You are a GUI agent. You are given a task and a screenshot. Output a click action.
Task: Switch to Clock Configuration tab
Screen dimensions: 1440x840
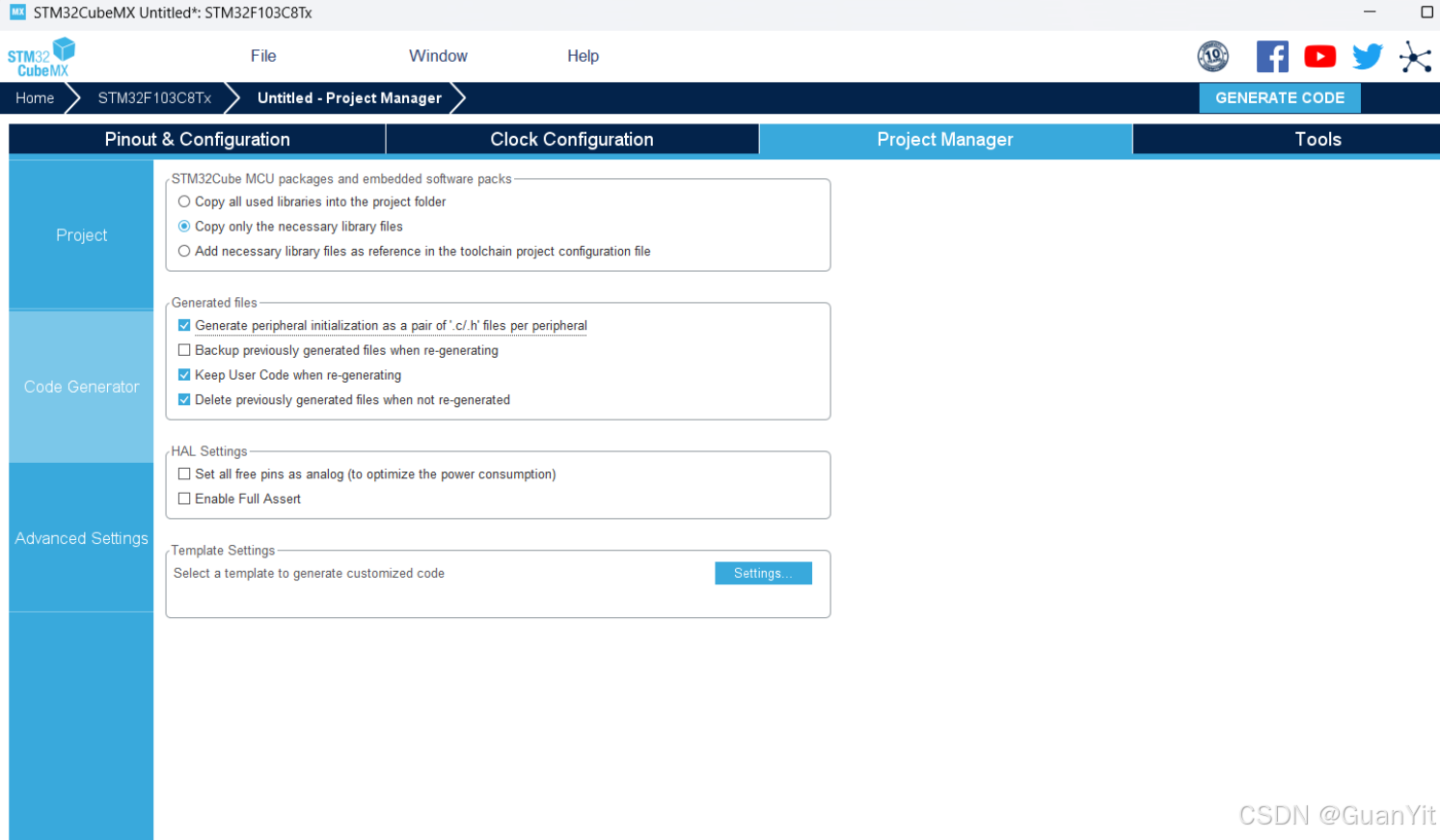572,140
